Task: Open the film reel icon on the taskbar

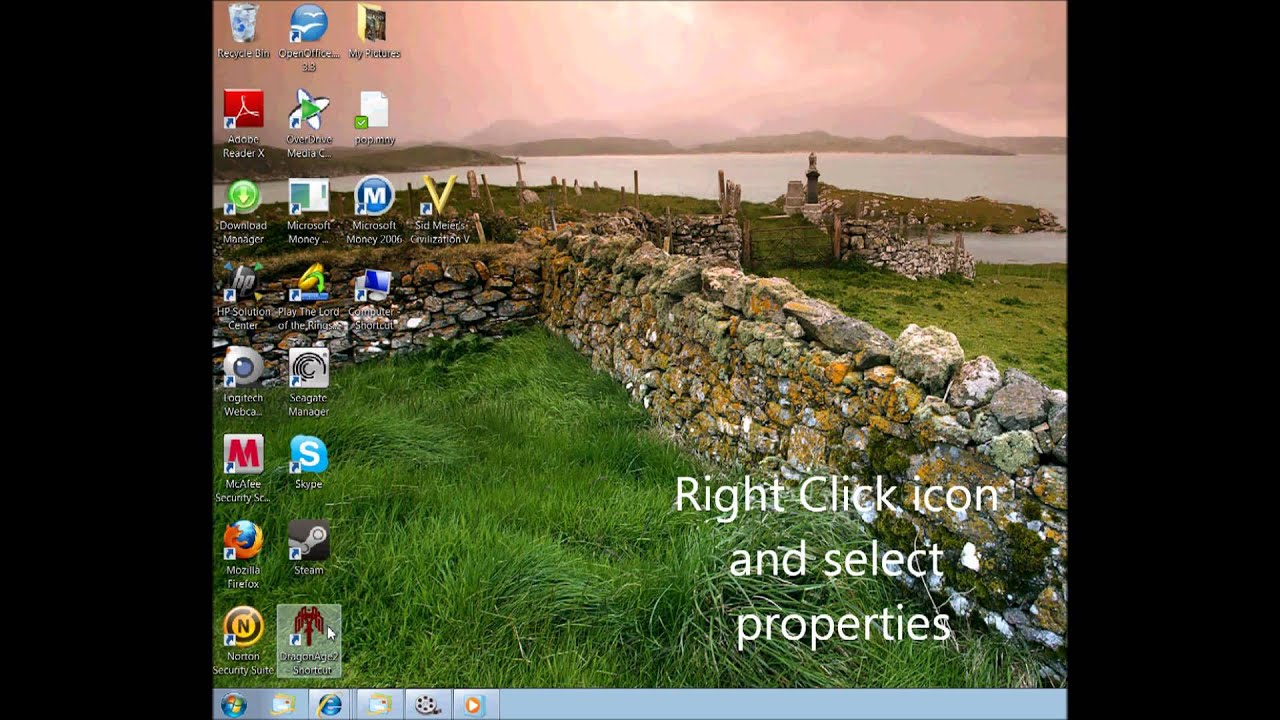Action: tap(428, 705)
